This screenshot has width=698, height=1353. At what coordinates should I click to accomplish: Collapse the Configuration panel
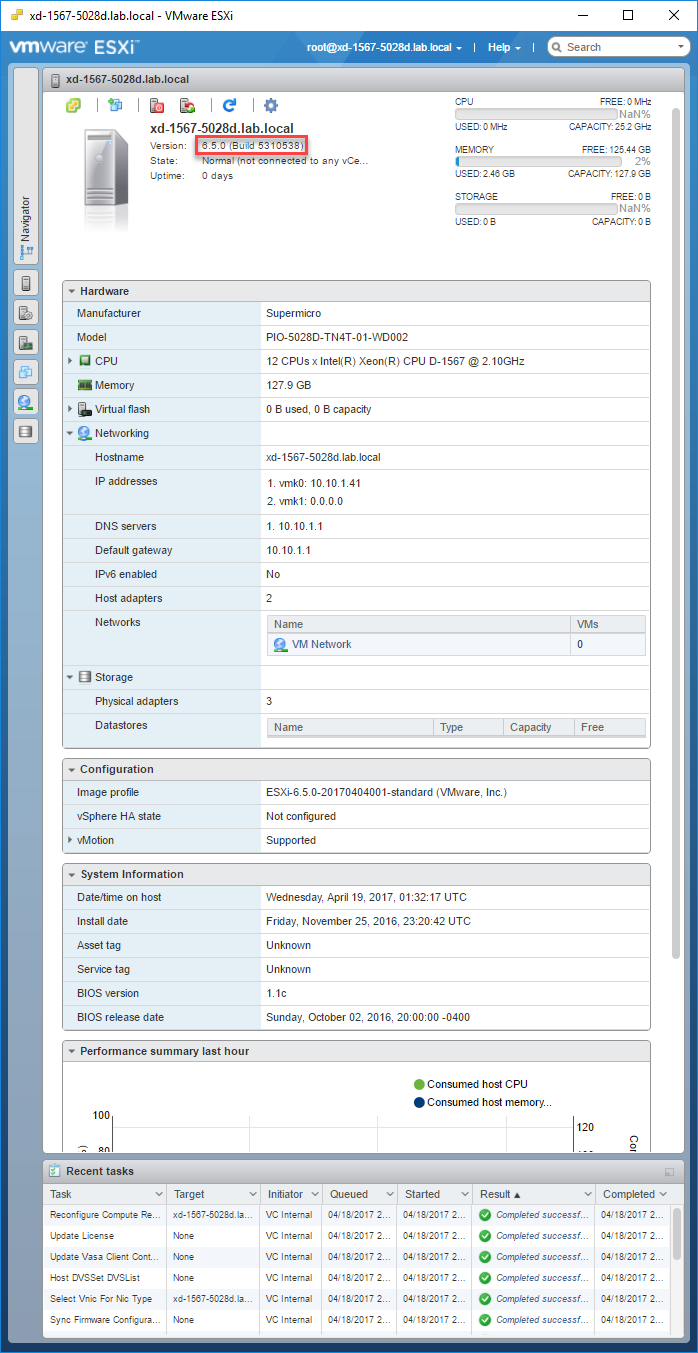coord(71,769)
